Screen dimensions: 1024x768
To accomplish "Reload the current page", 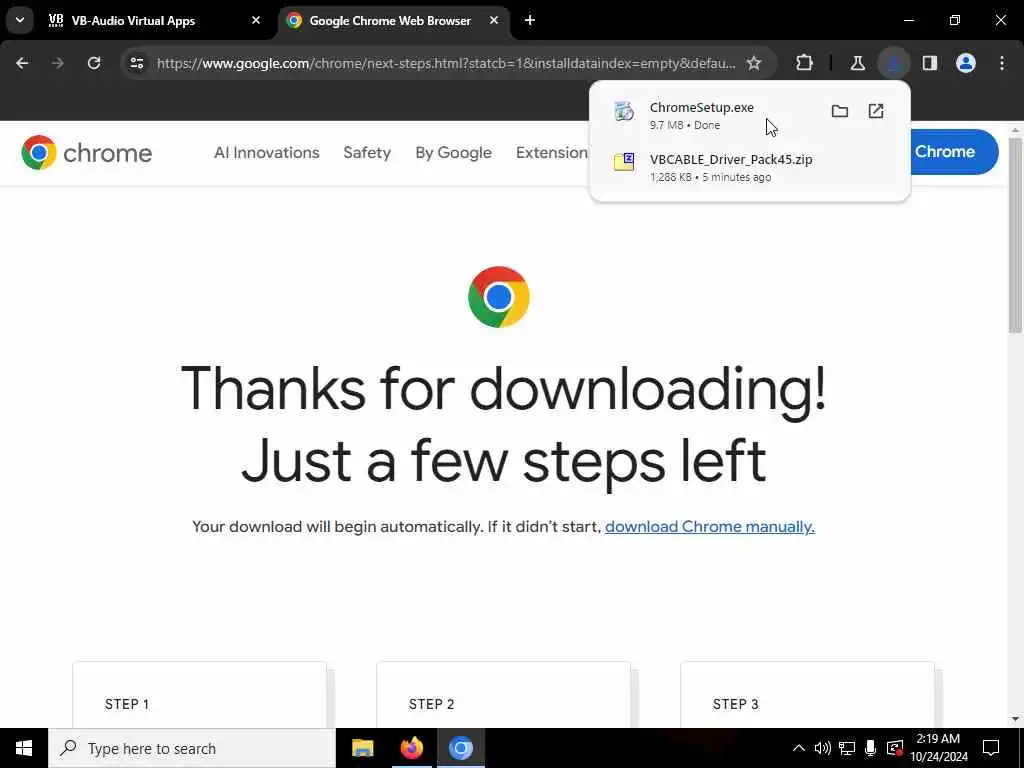I will tap(94, 63).
